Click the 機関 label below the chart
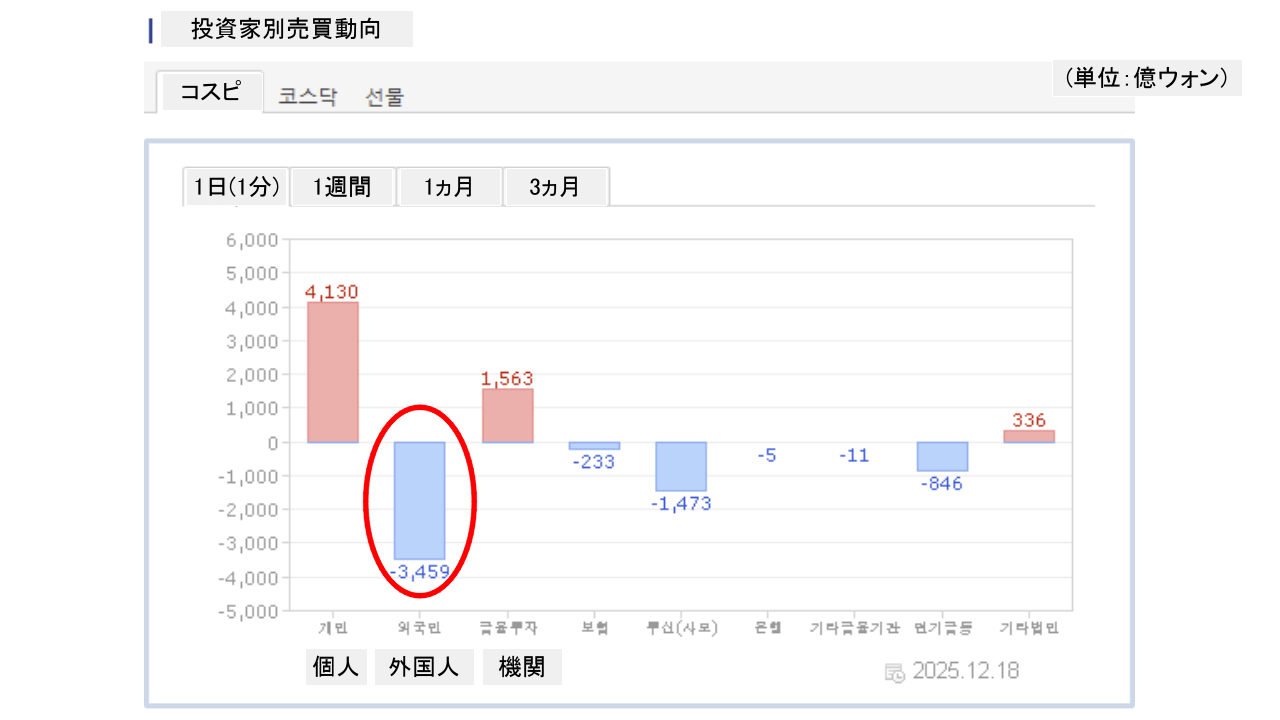The image size is (1280, 720). tap(522, 668)
